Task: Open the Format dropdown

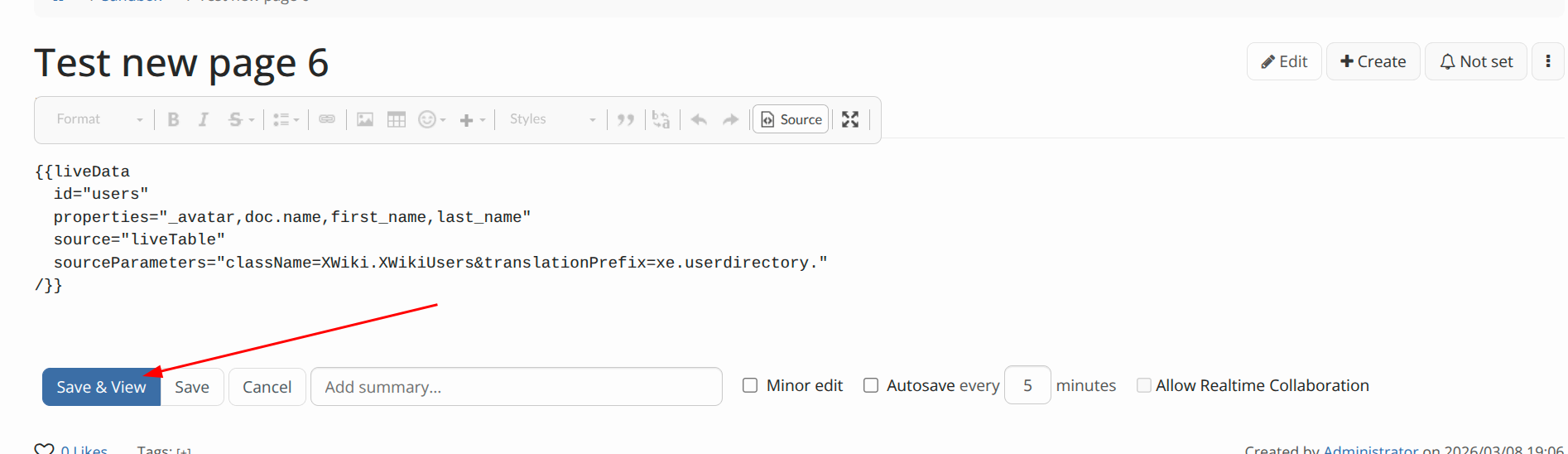Action: (99, 119)
